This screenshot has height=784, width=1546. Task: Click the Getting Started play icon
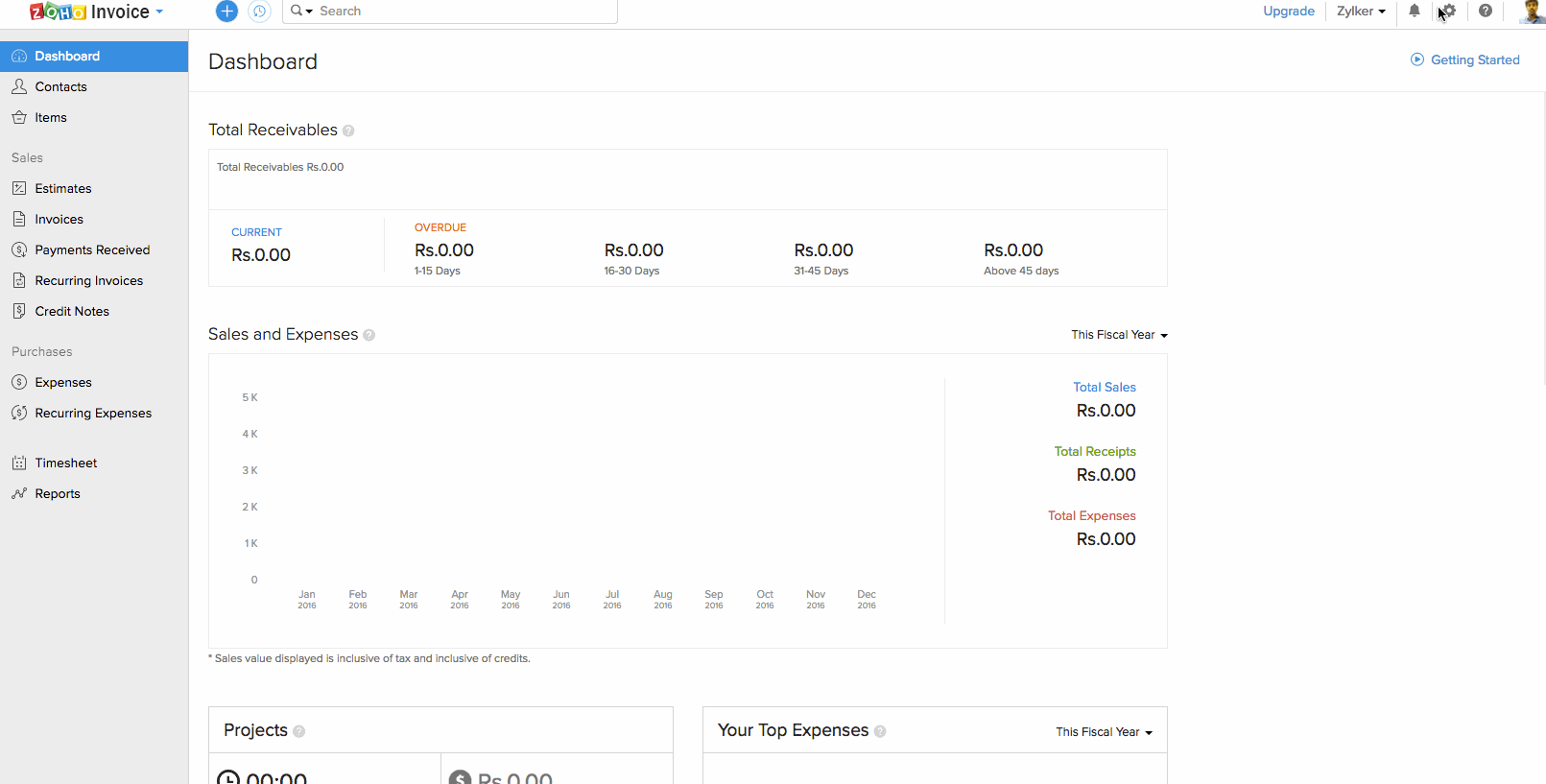point(1417,59)
